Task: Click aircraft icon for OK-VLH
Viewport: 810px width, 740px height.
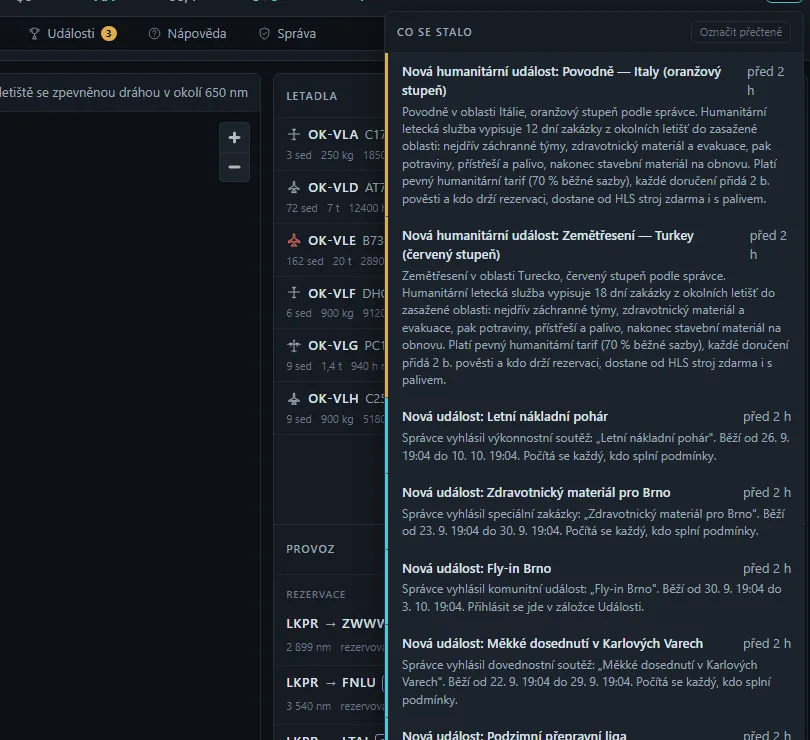Action: [294, 398]
